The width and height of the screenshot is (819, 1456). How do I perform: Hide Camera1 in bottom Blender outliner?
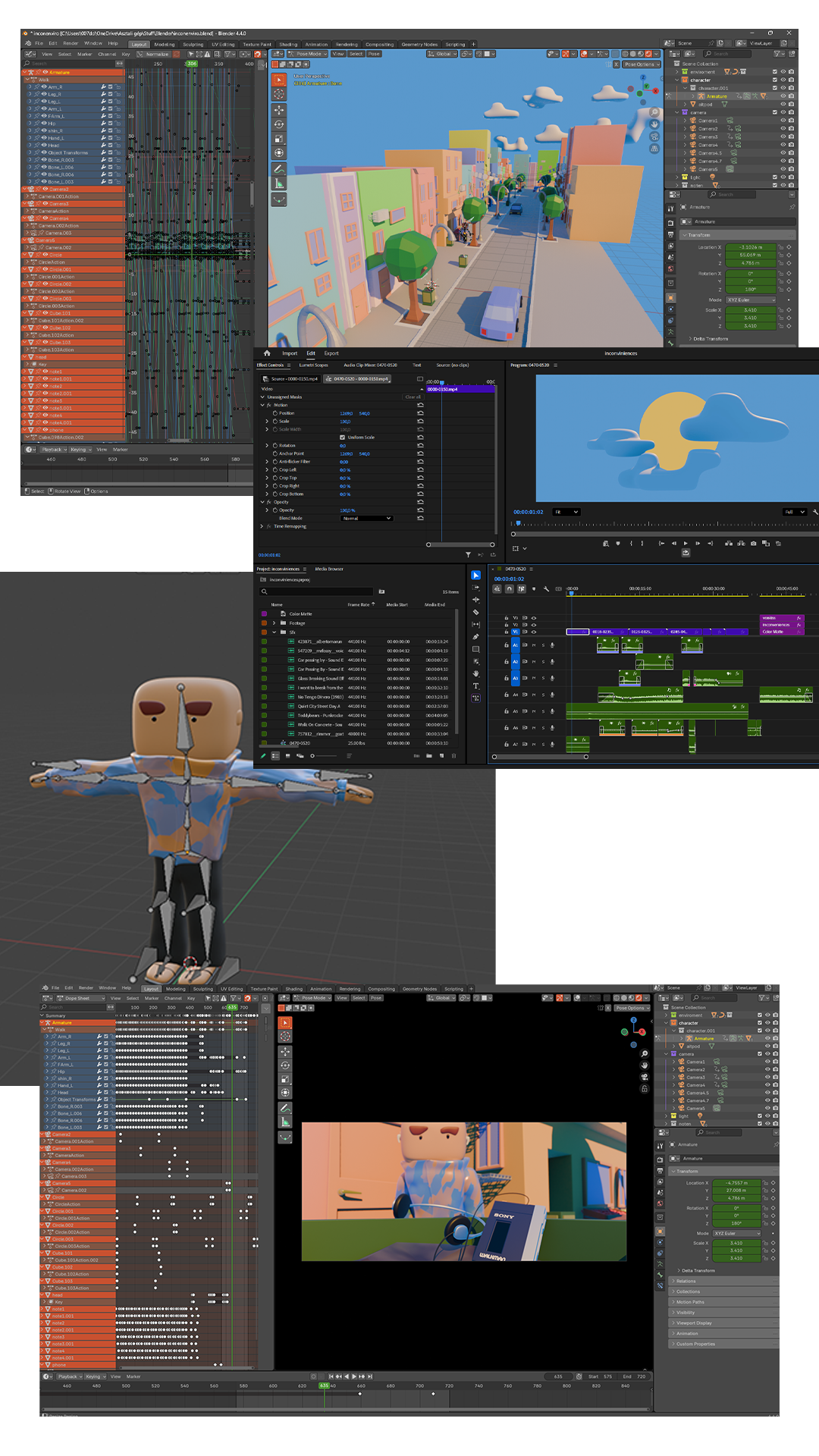click(x=767, y=1062)
